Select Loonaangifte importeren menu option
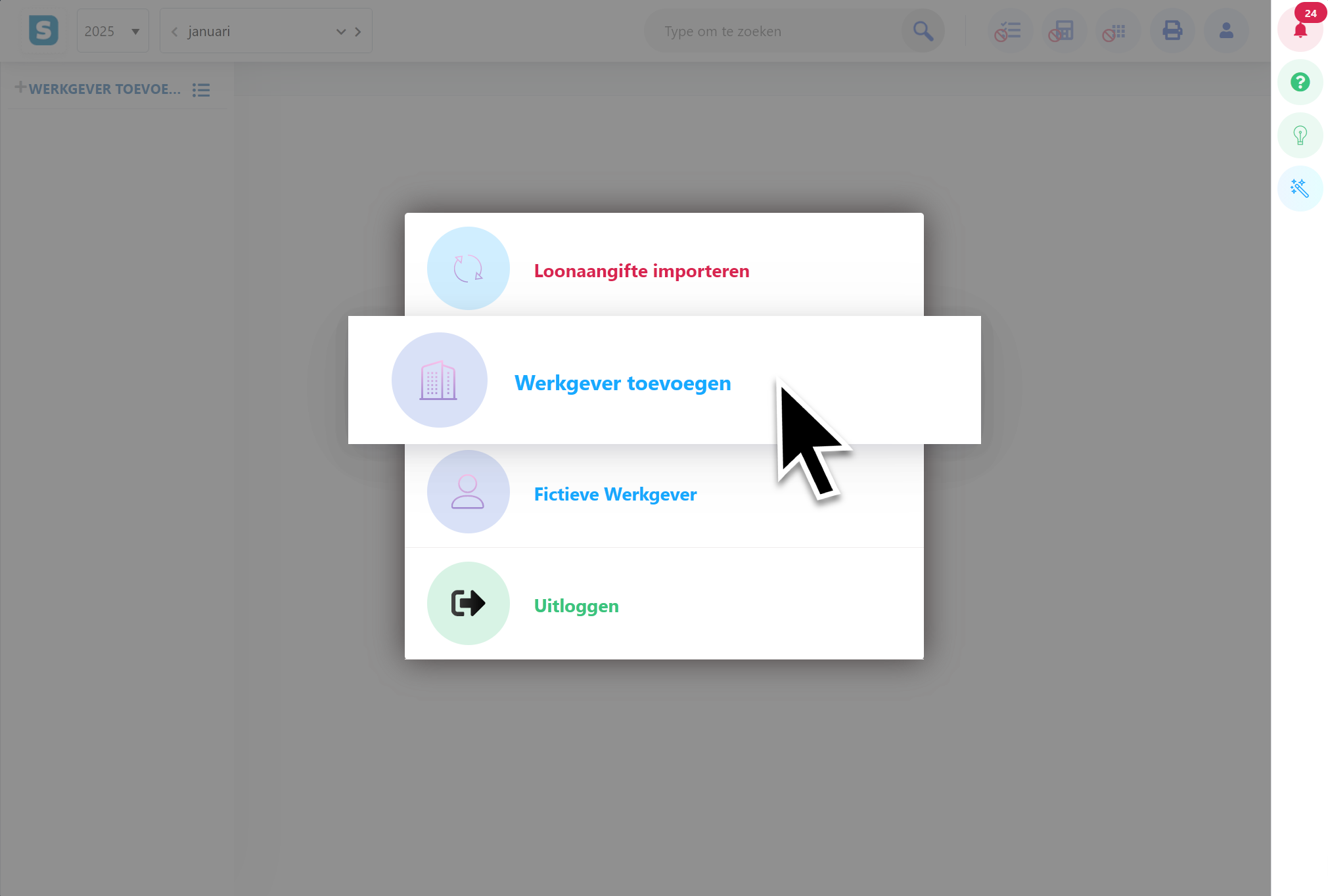This screenshot has width=1328, height=896. pyautogui.click(x=641, y=271)
